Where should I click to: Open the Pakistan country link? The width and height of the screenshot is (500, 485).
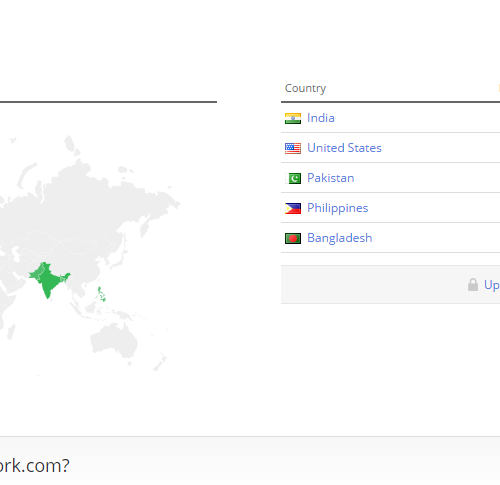330,178
